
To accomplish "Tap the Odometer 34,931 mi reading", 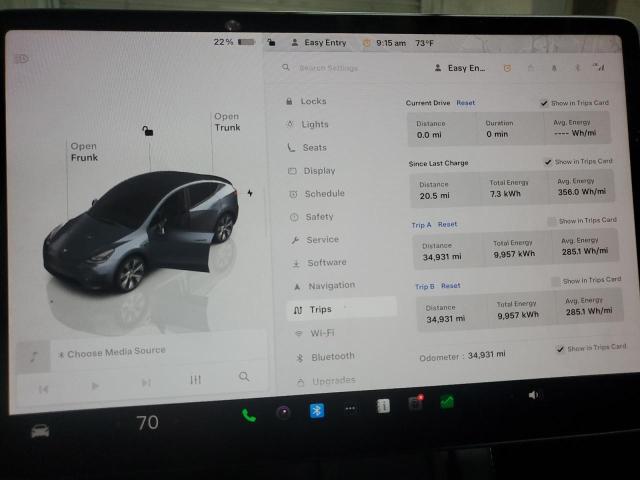I will click(x=462, y=356).
